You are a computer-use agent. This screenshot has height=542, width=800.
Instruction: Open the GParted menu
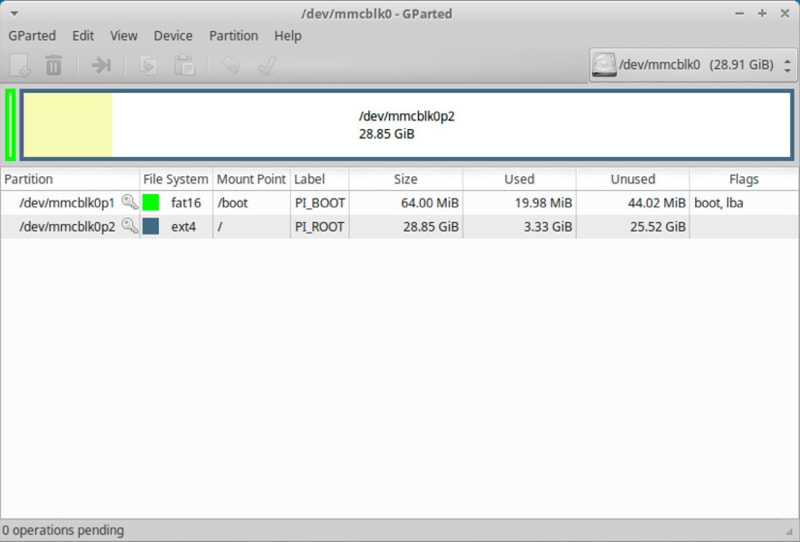[32, 36]
